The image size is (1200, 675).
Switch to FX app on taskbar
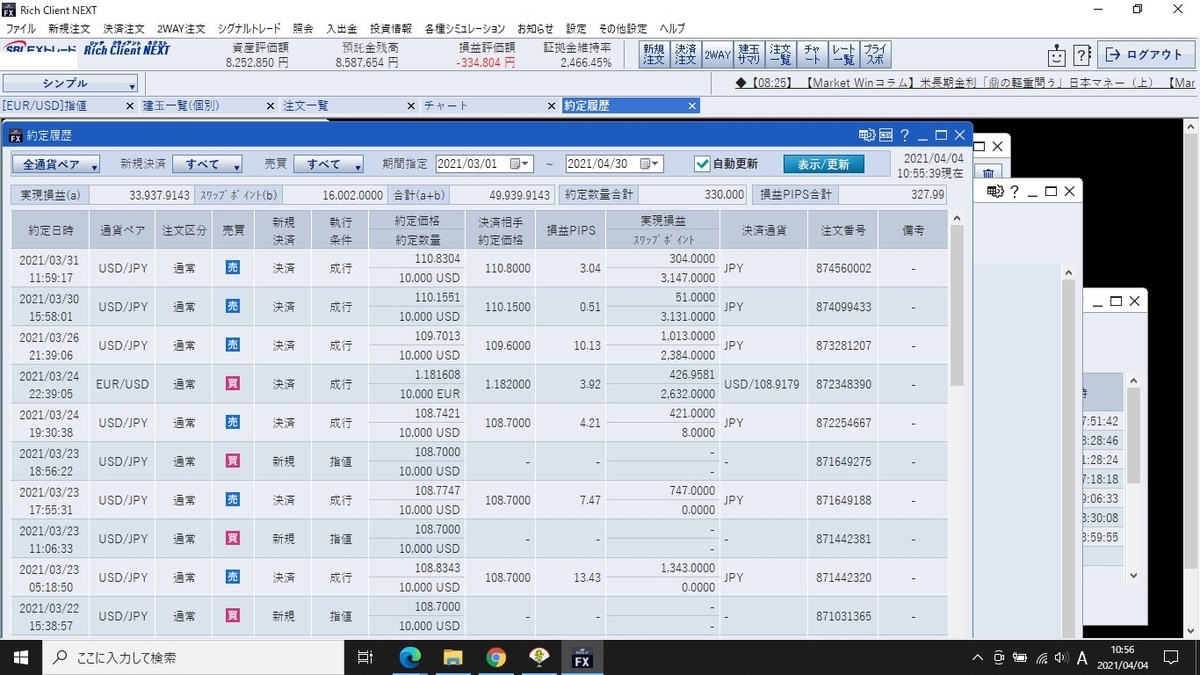tap(582, 657)
